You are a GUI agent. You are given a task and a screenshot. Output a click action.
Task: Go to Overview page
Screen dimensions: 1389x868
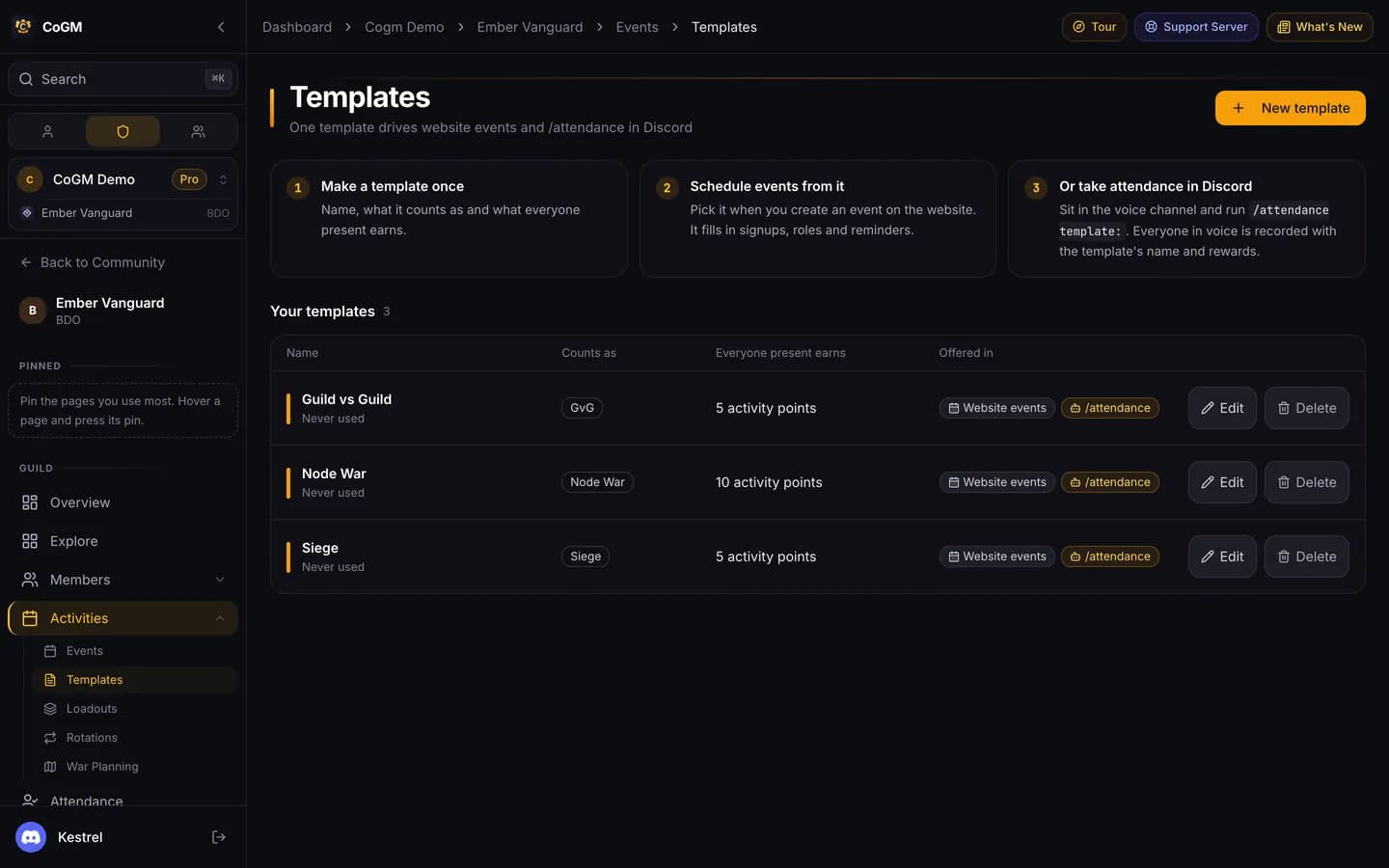(x=123, y=502)
